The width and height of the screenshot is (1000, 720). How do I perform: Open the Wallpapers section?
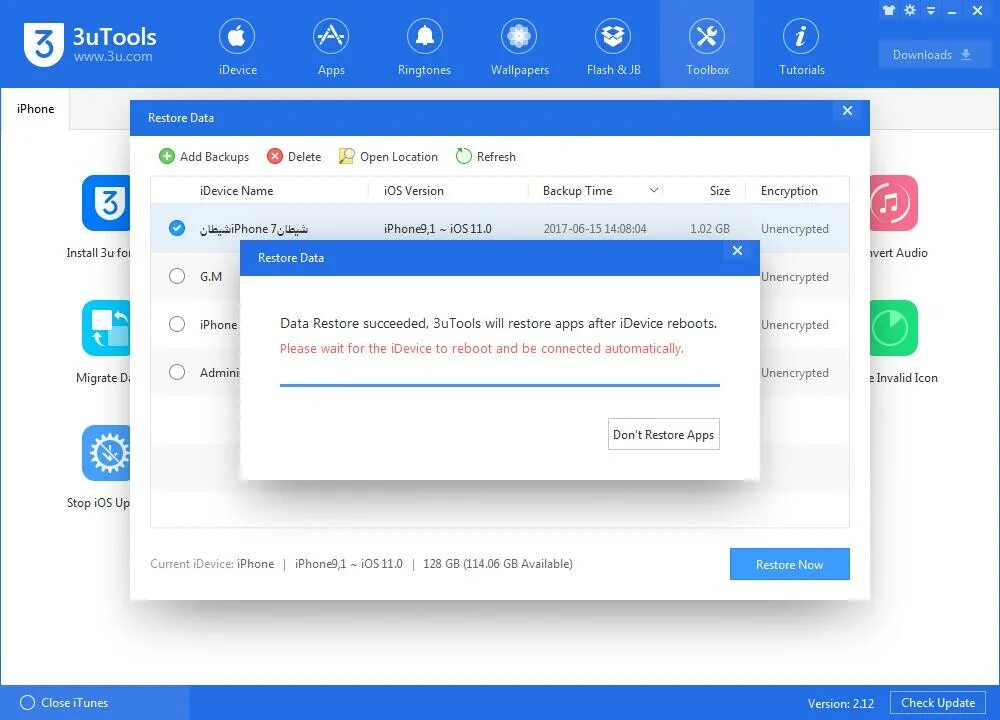click(519, 47)
